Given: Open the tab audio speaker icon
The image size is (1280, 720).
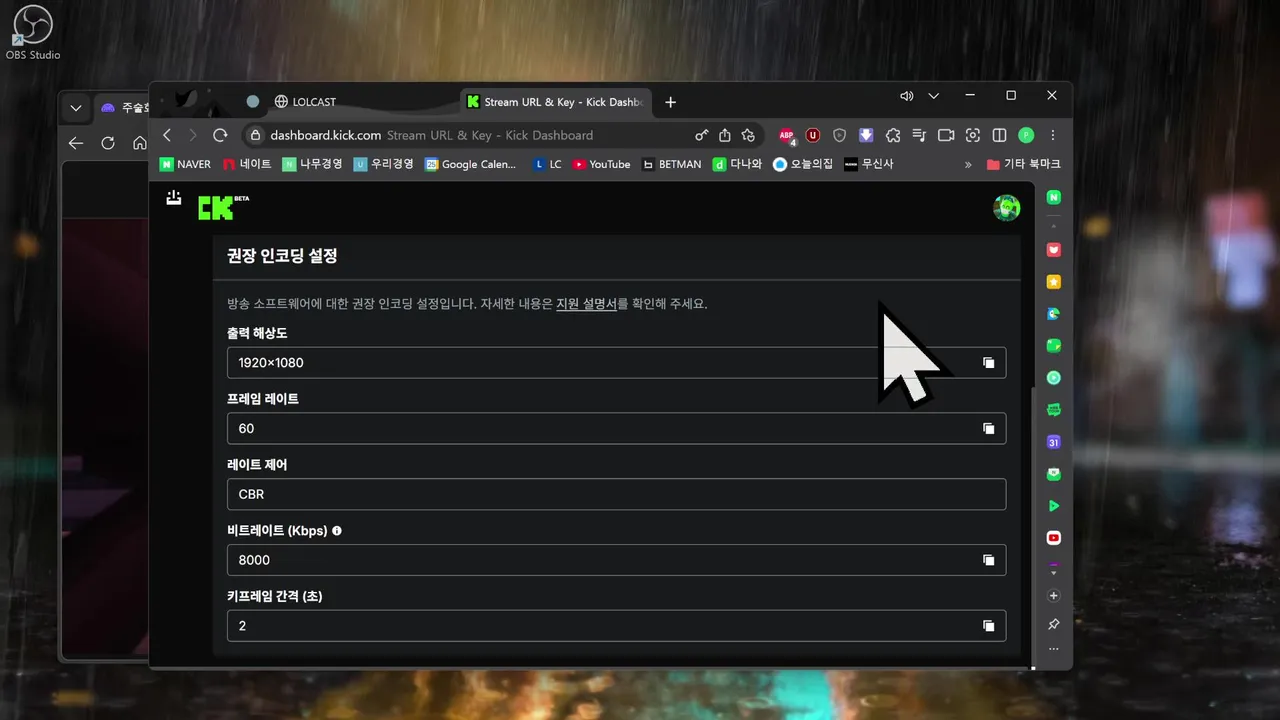Looking at the screenshot, I should click(x=906, y=96).
